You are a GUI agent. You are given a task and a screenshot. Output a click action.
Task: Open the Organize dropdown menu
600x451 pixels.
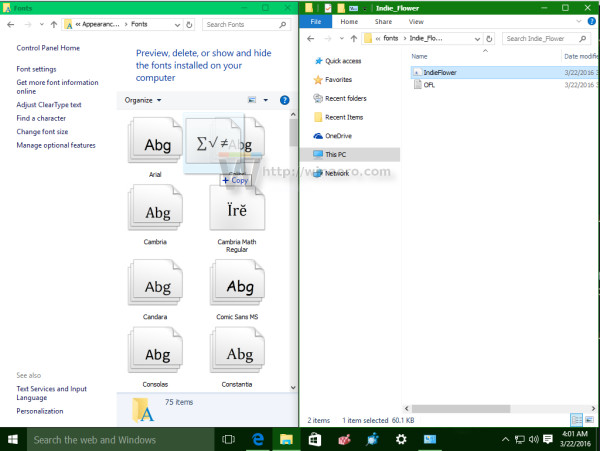click(142, 100)
